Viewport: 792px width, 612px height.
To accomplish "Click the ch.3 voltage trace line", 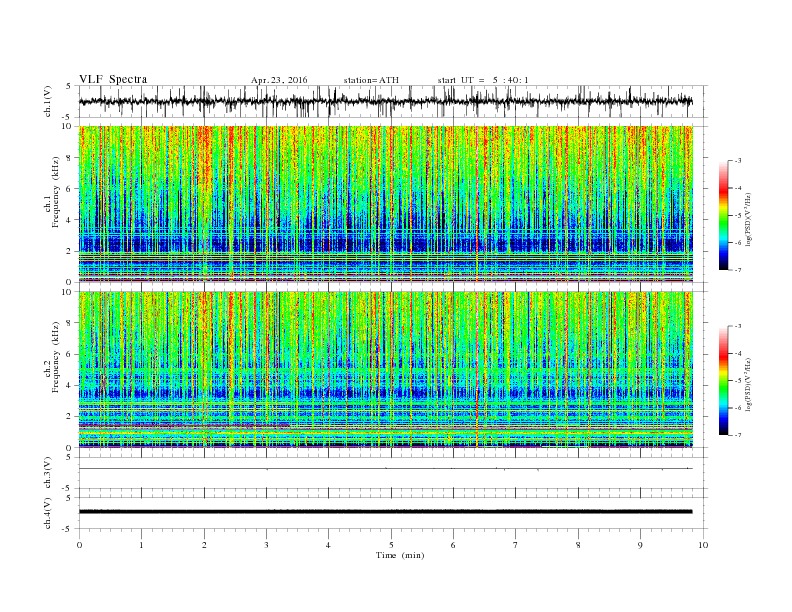I will (x=386, y=469).
